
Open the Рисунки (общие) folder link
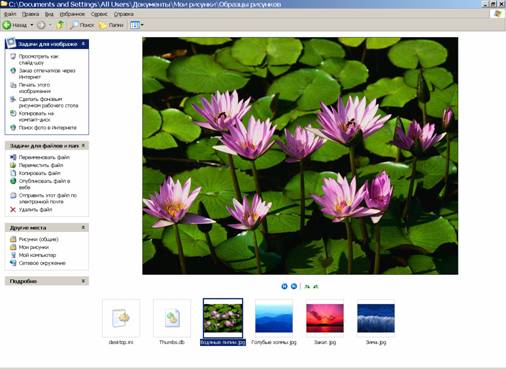(38, 239)
